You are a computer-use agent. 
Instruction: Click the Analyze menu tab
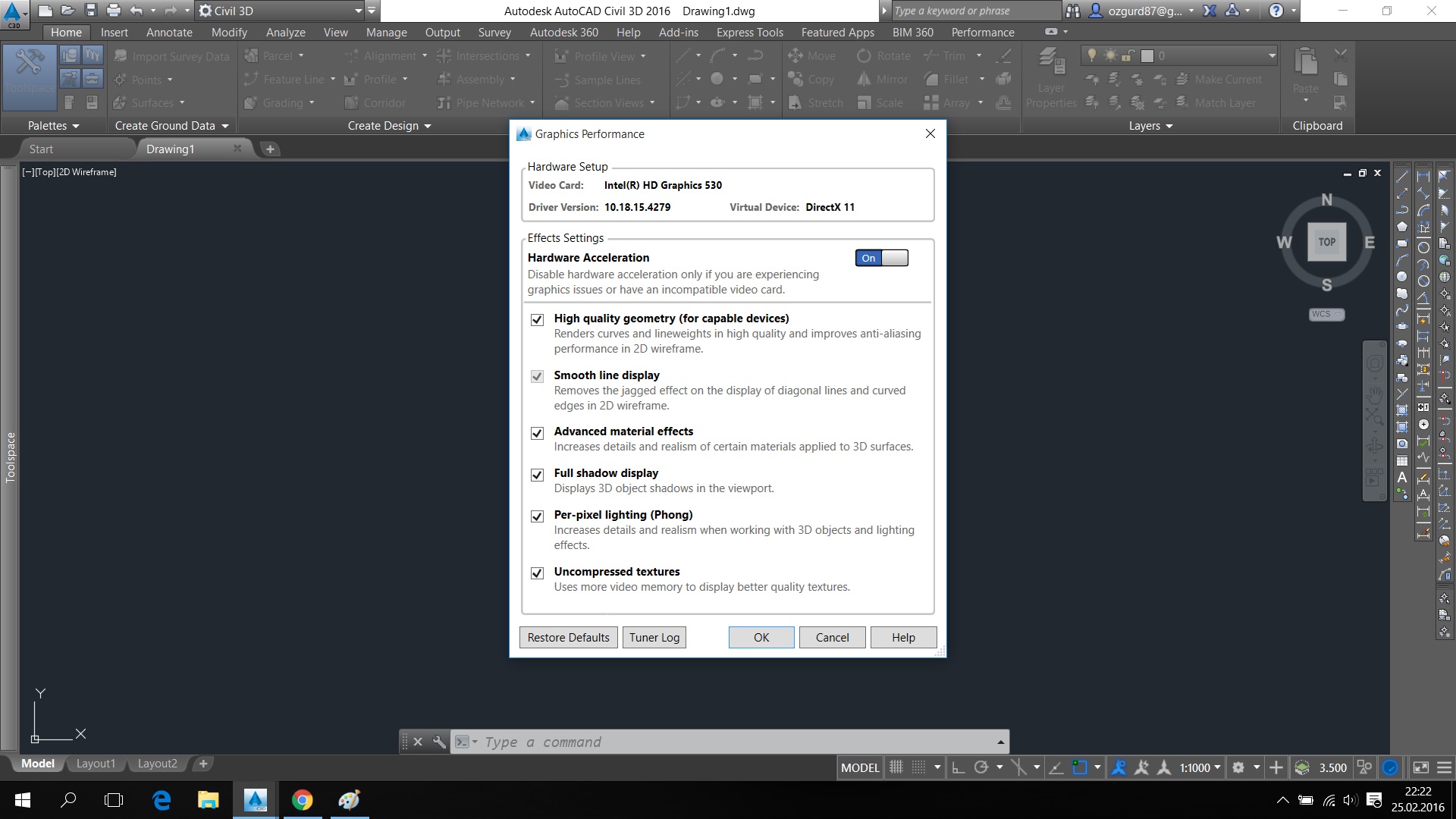(x=283, y=32)
